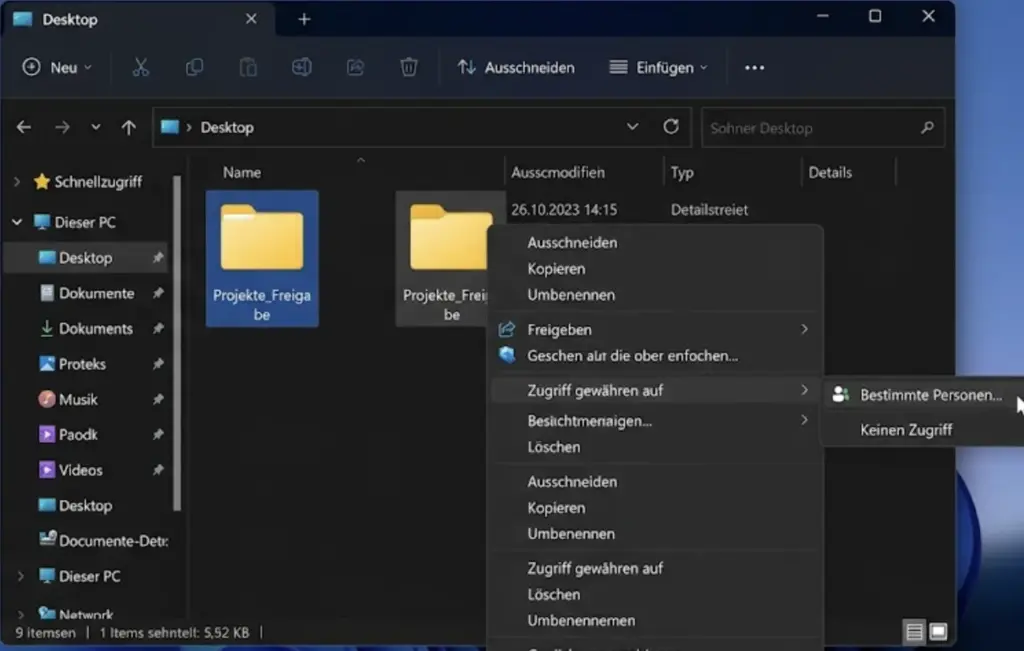This screenshot has width=1024, height=651.
Task: Collapse the expanded Dieser PC node
Action: (17, 223)
